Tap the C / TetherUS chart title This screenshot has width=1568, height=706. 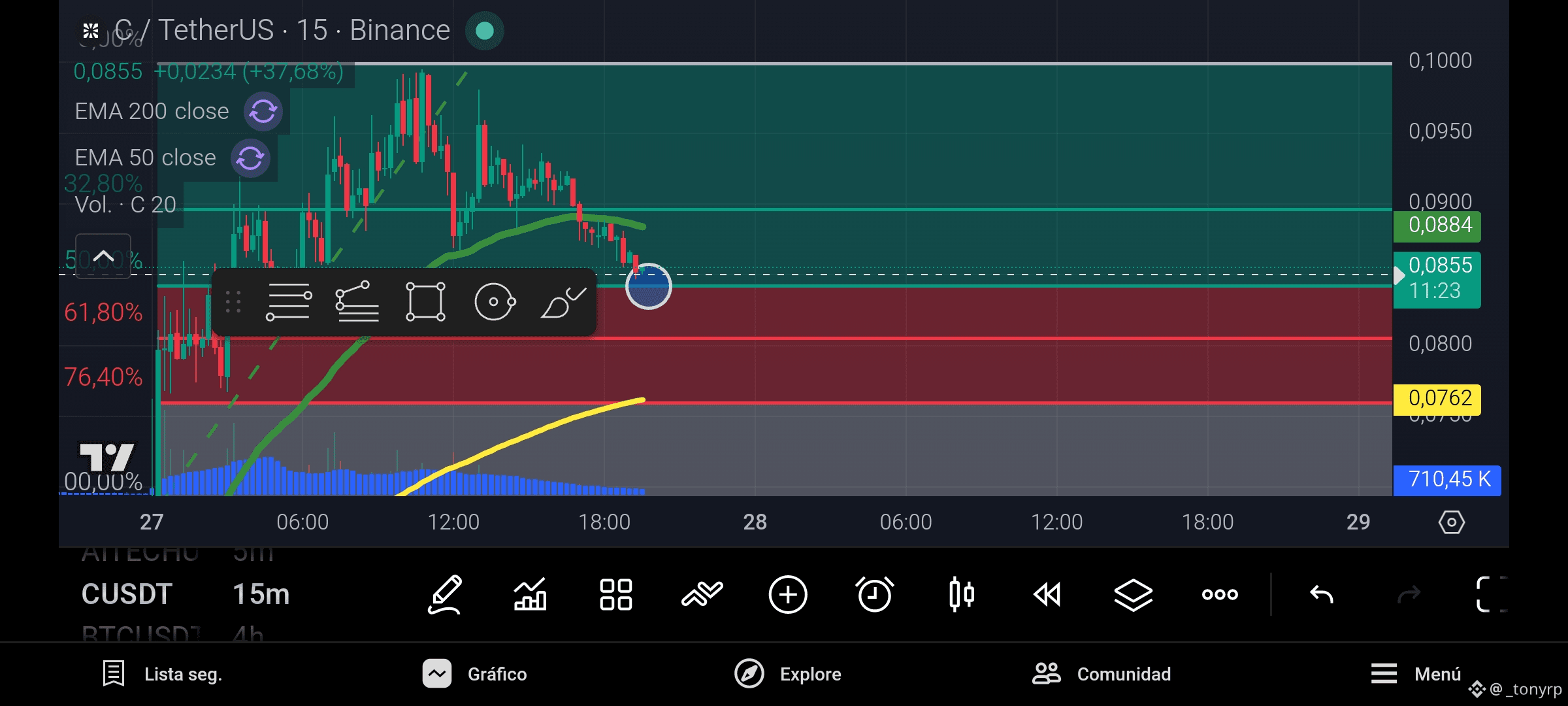point(282,30)
